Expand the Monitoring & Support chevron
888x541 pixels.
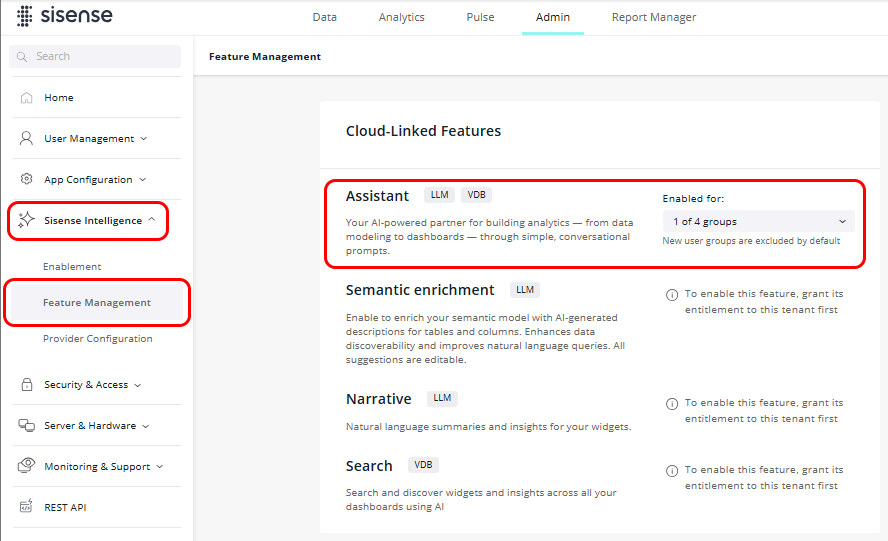pyautogui.click(x=160, y=466)
